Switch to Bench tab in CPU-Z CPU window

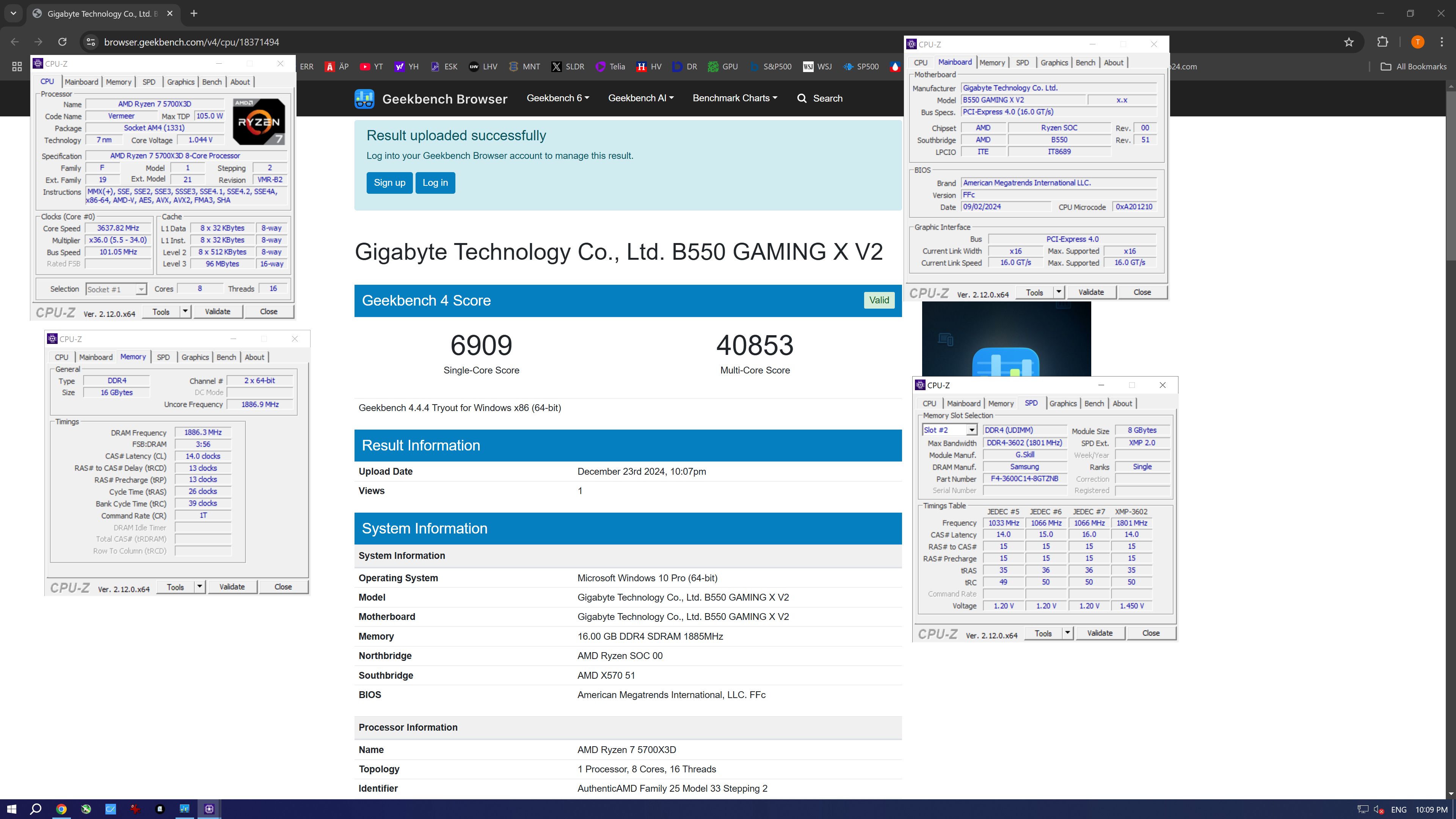click(x=212, y=82)
